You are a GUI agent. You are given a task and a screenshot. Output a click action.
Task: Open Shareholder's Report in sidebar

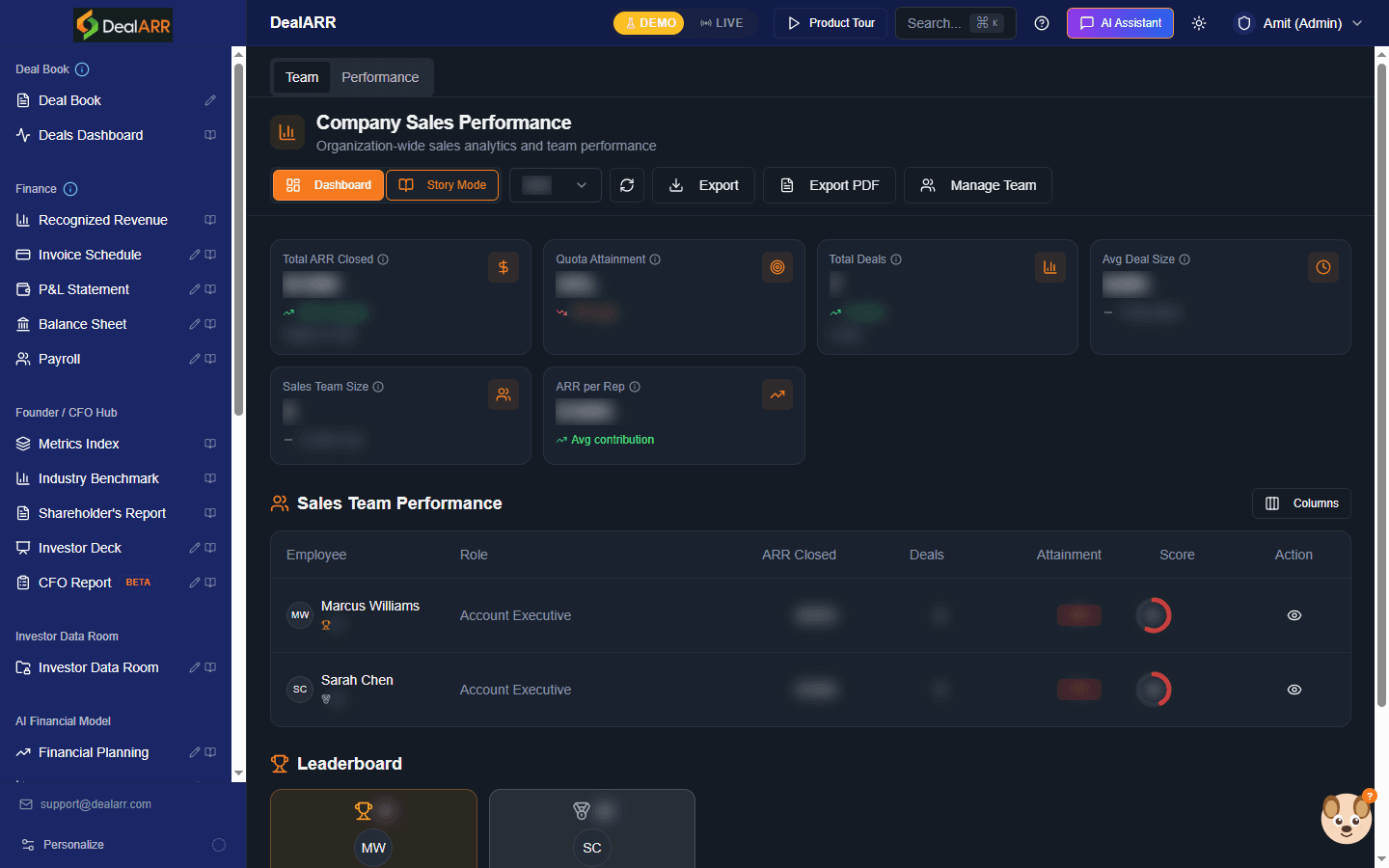[x=102, y=513]
